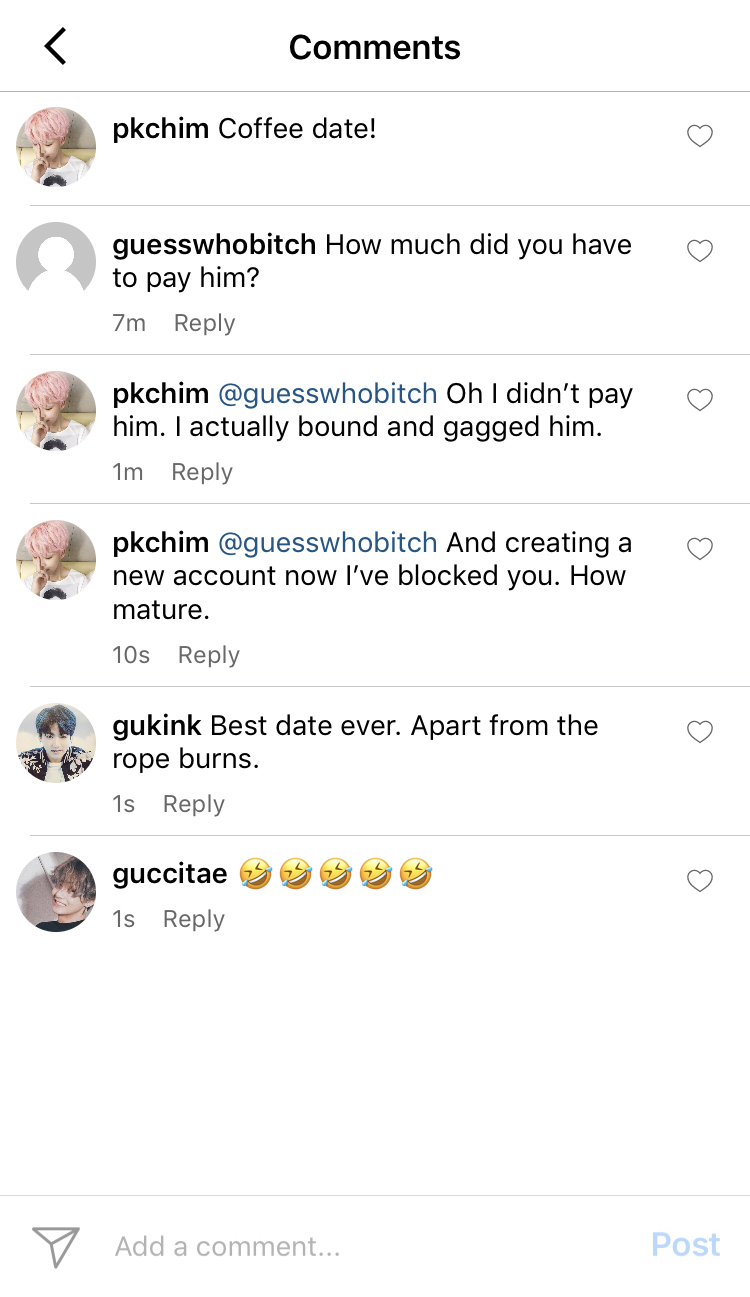Open the @guesswhobitch mention in 1m comment
750x1297 pixels.
click(327, 394)
